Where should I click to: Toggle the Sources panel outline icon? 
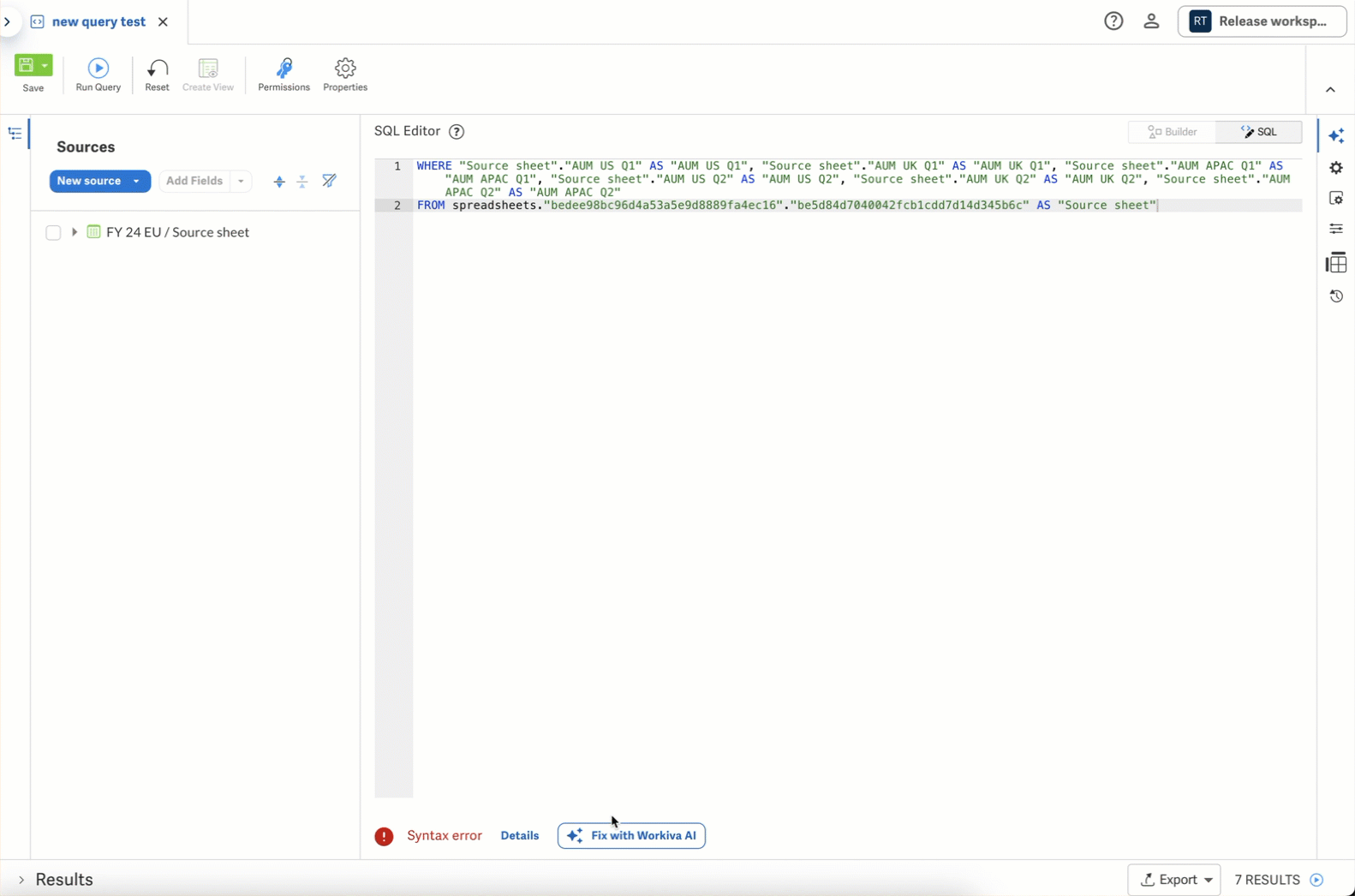(15, 134)
